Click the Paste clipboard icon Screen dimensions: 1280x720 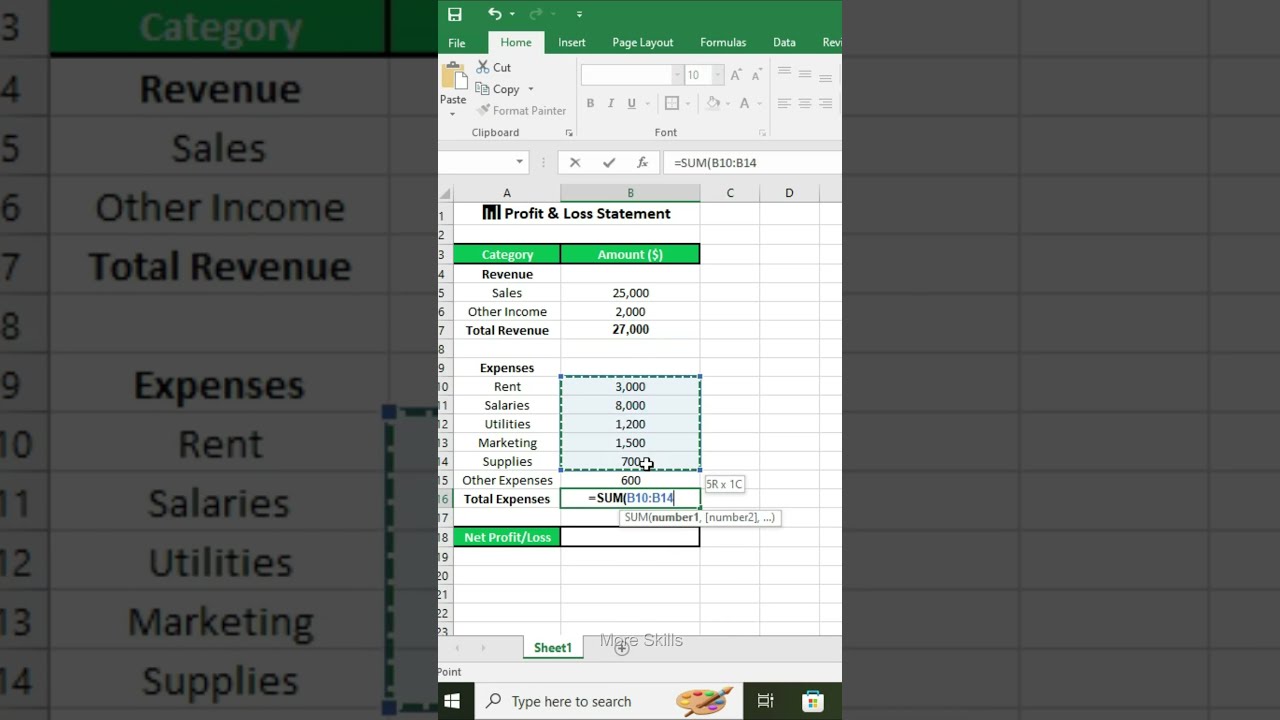(453, 76)
